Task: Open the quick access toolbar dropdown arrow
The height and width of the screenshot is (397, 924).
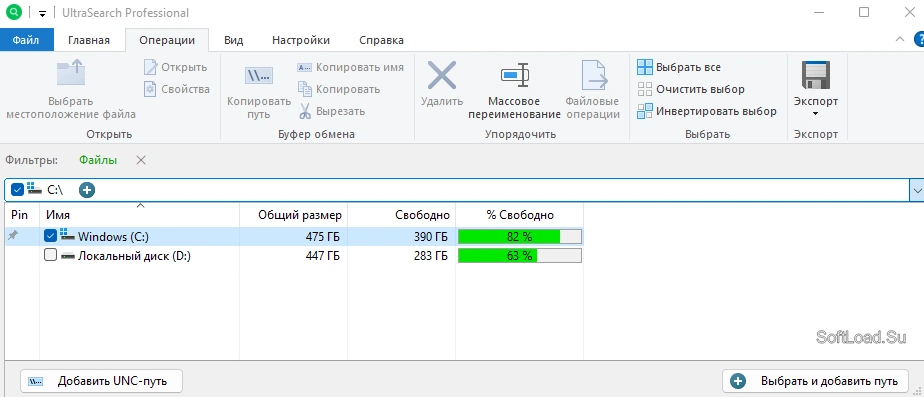Action: [x=42, y=14]
